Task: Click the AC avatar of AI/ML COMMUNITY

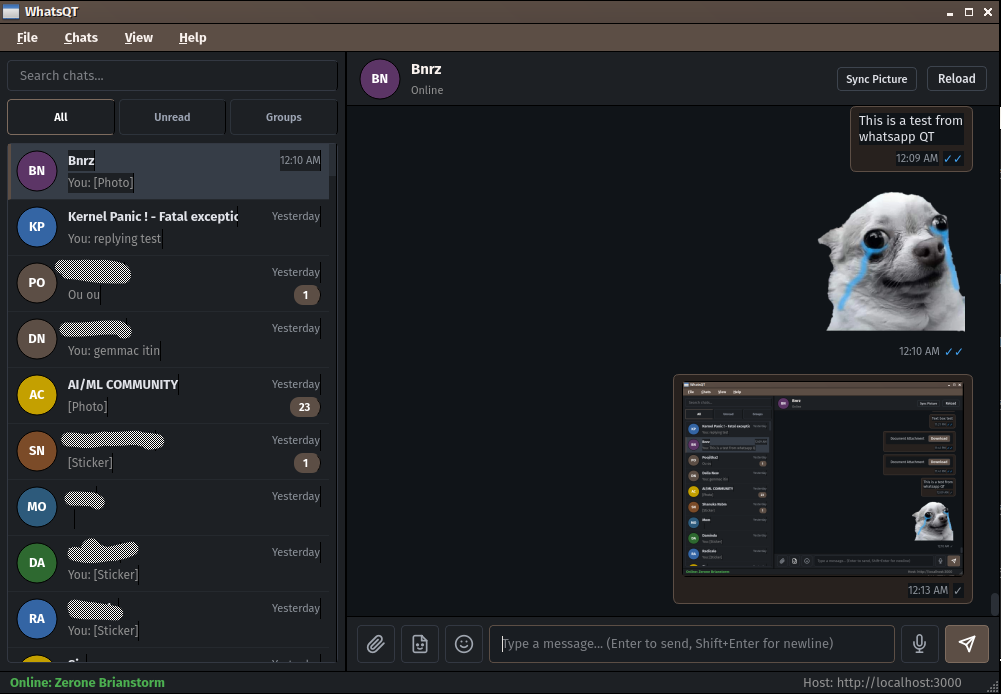Action: [37, 395]
